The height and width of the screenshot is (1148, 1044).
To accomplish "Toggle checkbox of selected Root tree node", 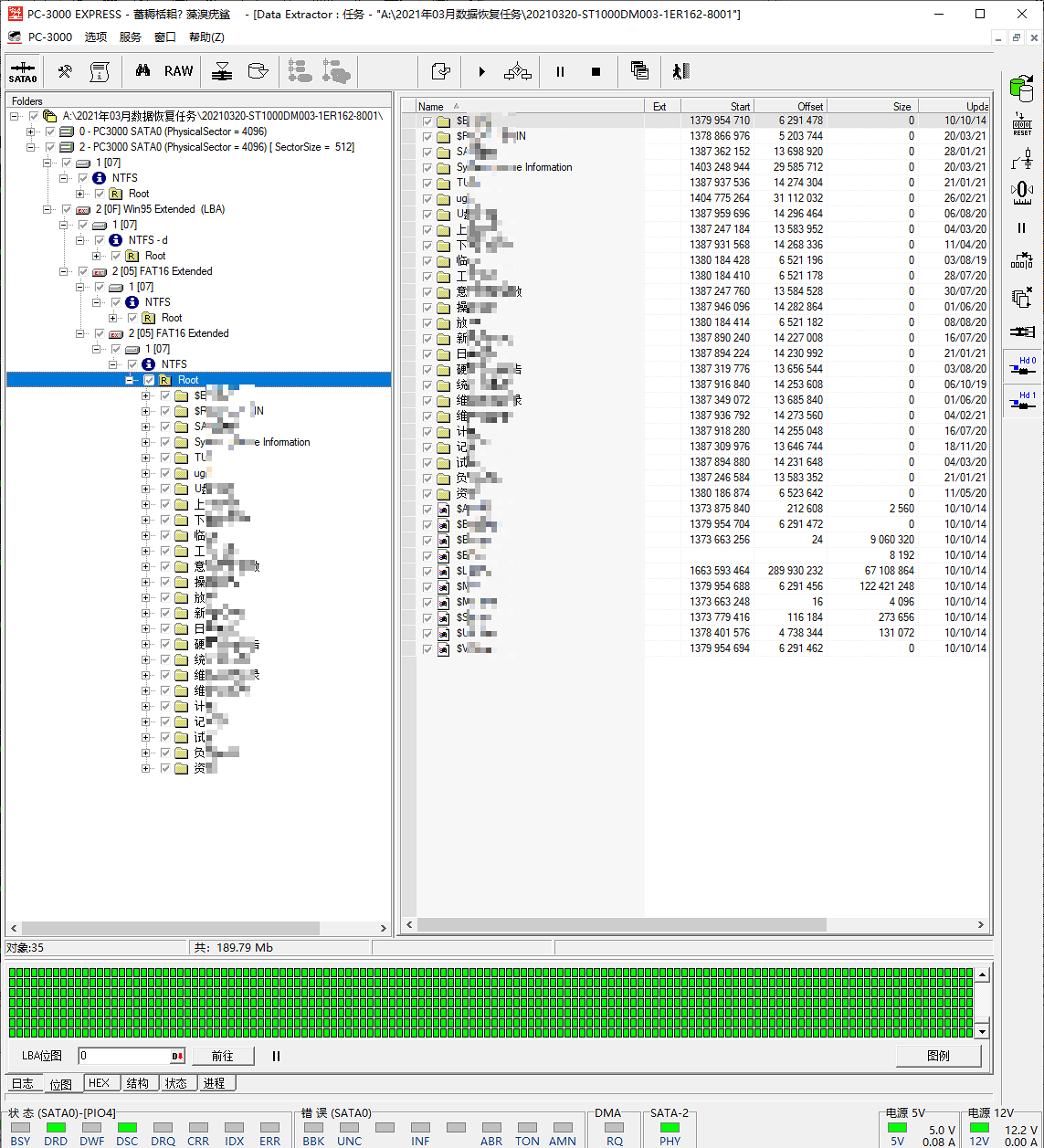I will [x=149, y=380].
